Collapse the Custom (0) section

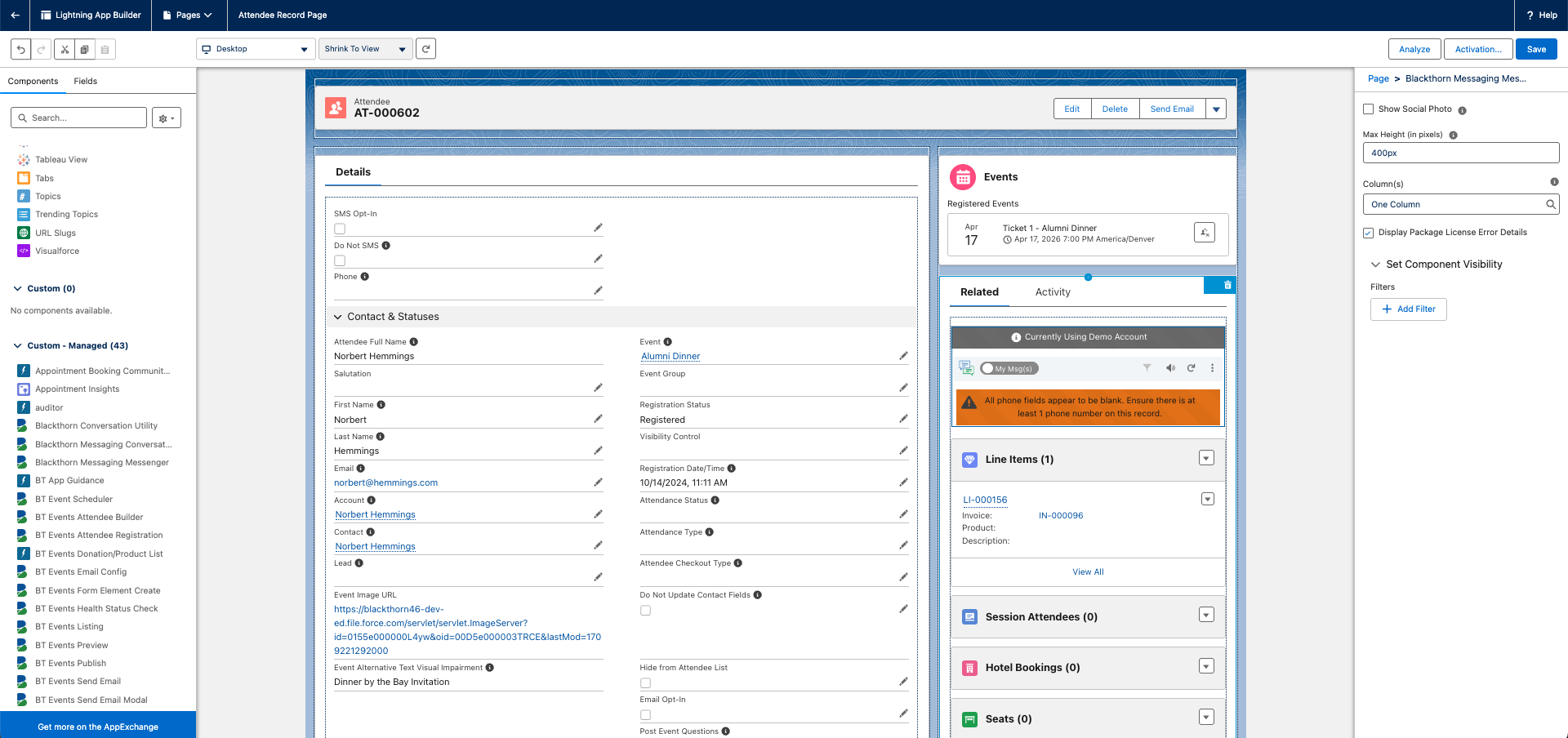point(17,288)
